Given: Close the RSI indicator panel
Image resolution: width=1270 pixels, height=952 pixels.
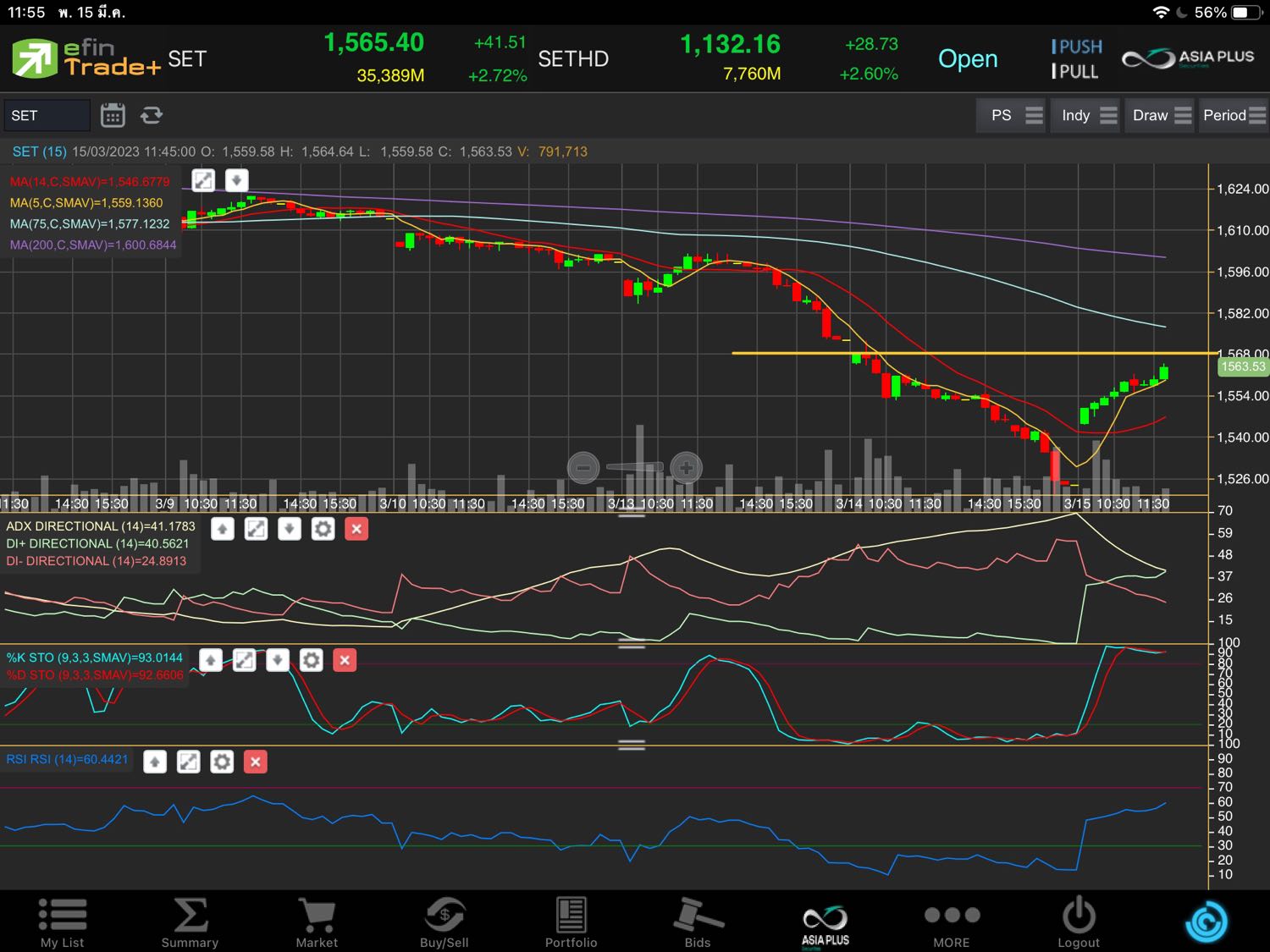Looking at the screenshot, I should click(x=255, y=762).
